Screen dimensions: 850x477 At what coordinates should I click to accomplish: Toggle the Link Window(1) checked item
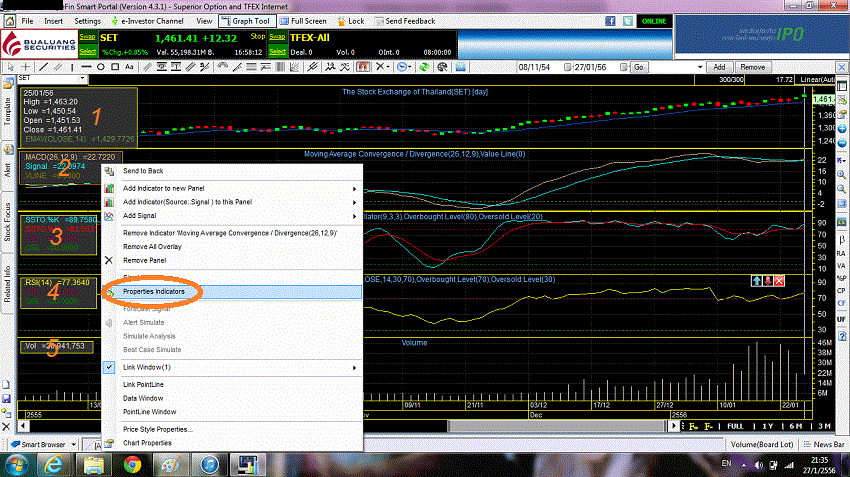[x=232, y=367]
